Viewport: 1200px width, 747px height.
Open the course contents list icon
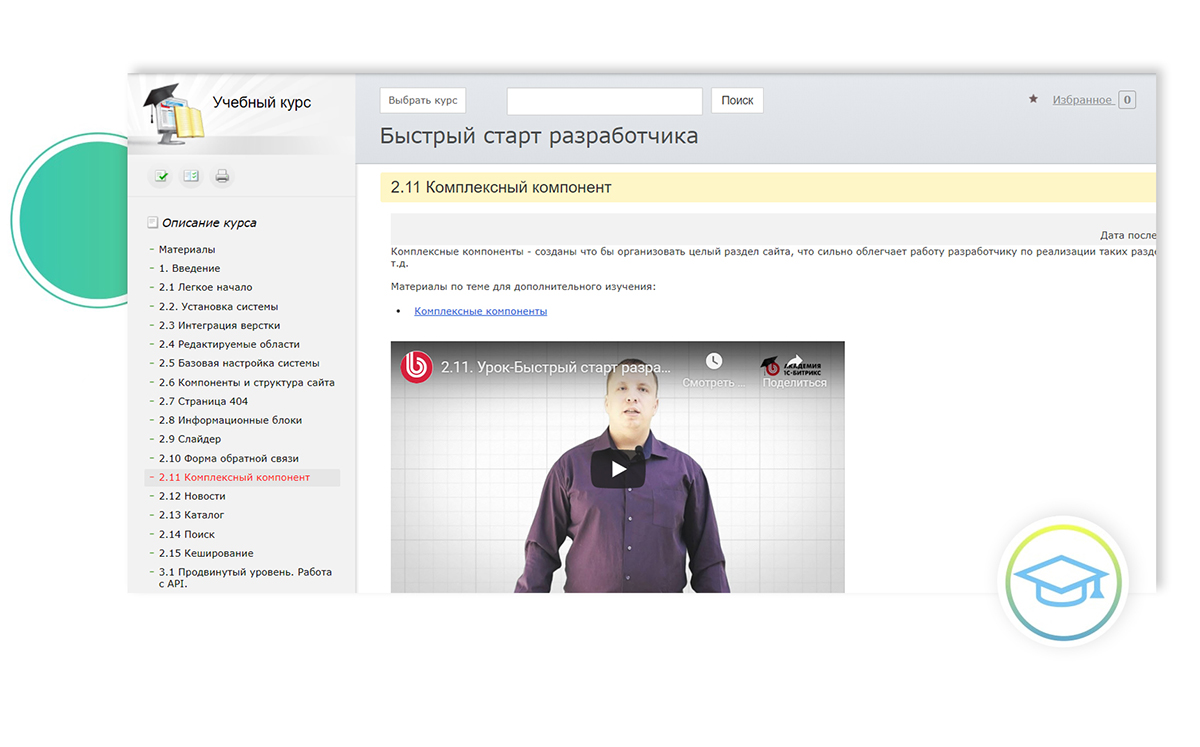191,177
